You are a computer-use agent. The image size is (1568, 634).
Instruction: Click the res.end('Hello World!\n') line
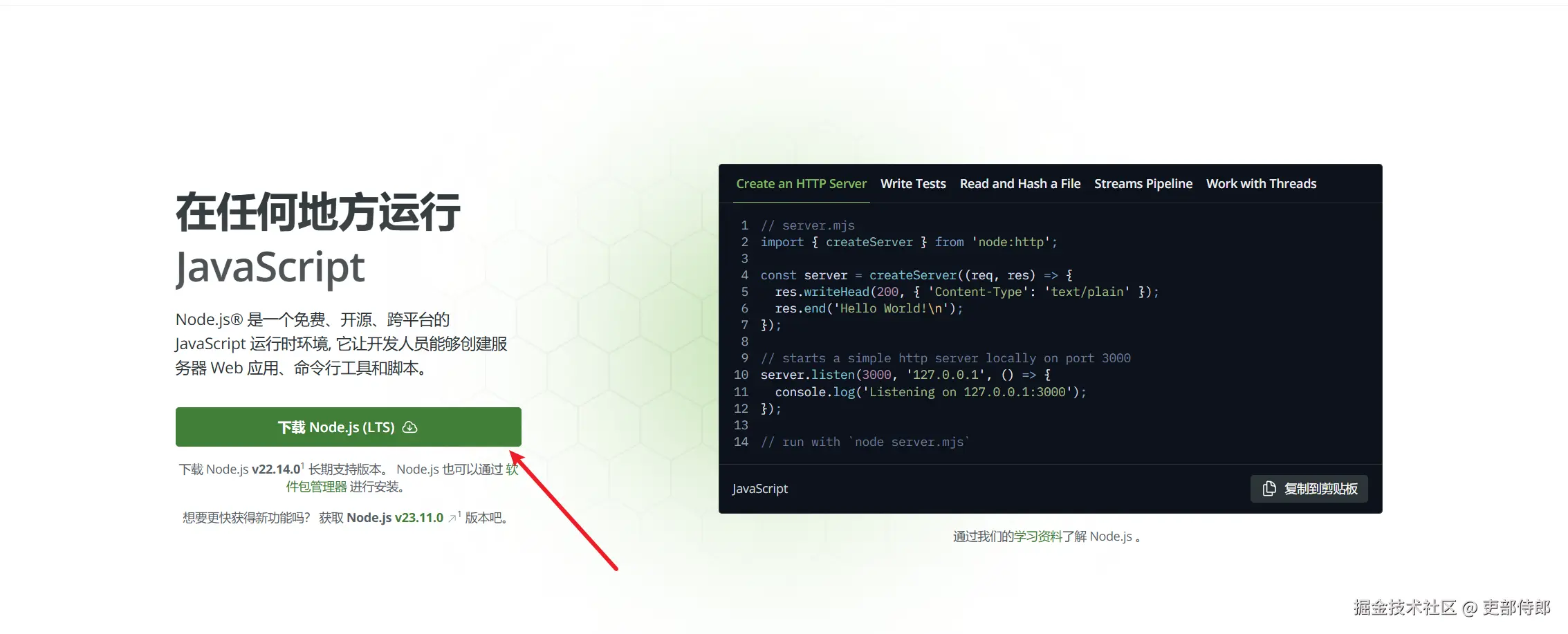[869, 308]
